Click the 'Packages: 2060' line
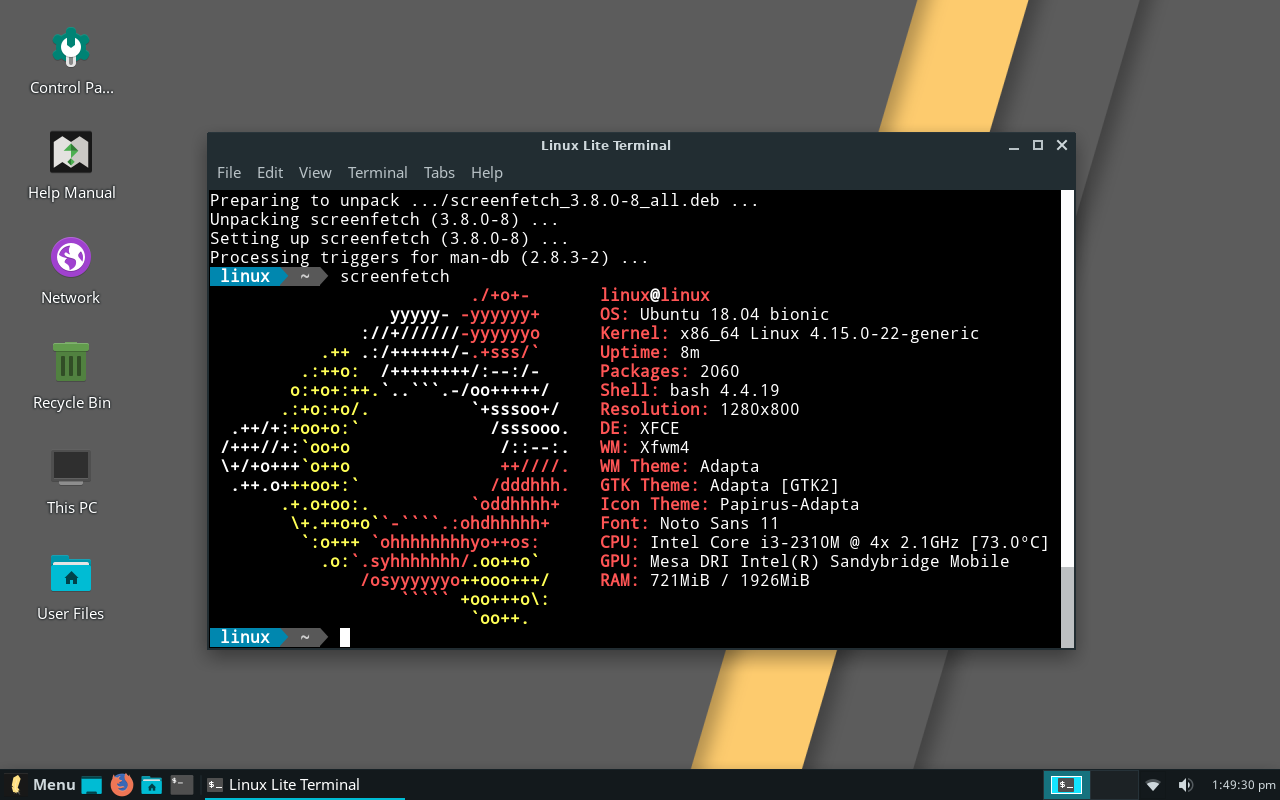Viewport: 1280px width, 800px height. click(x=670, y=372)
